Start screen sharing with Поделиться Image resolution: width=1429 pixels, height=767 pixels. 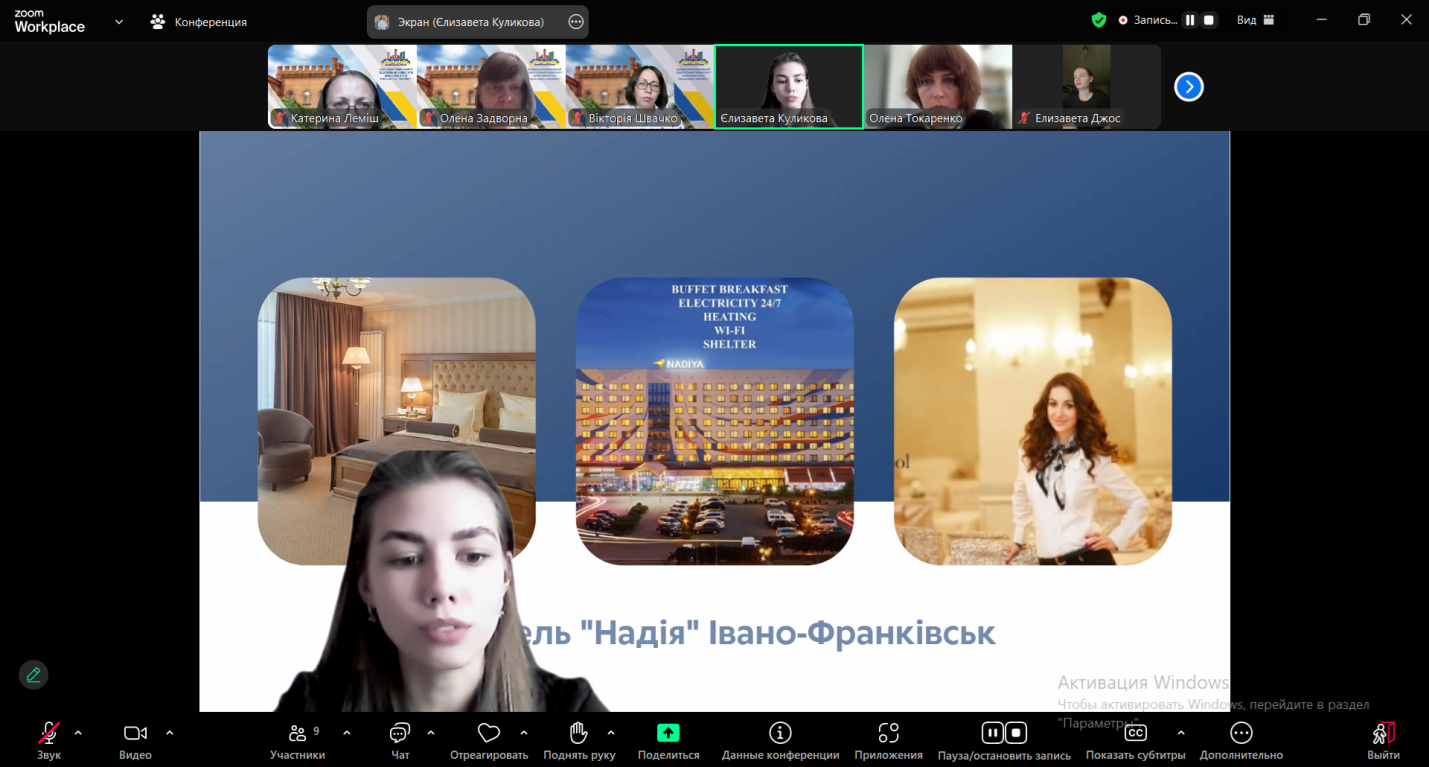pyautogui.click(x=668, y=740)
